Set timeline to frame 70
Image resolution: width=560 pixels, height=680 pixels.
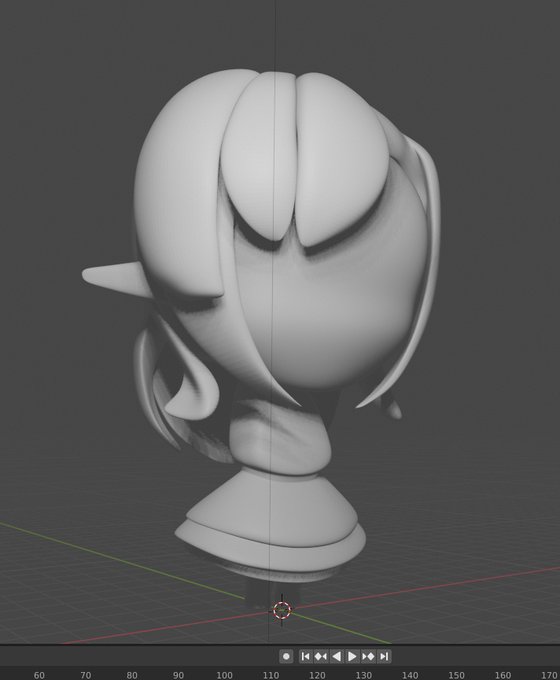tap(85, 675)
